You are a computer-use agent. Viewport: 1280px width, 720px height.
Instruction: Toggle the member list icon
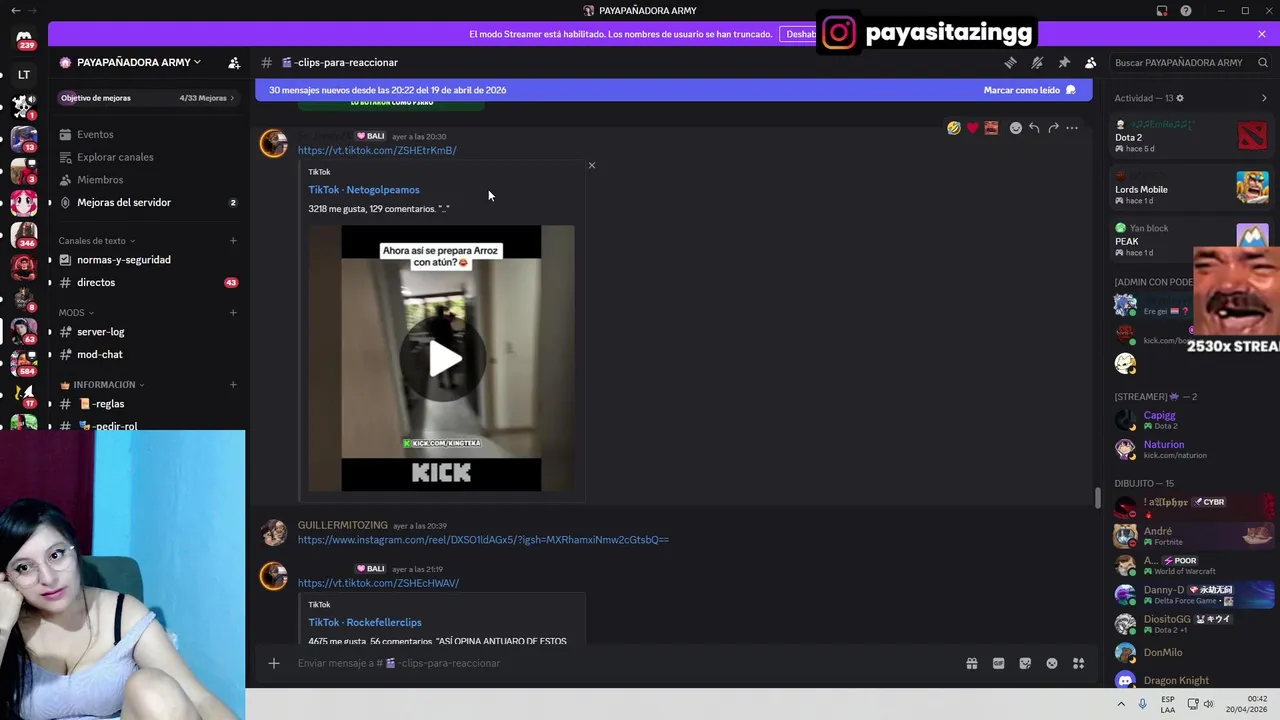[1091, 62]
